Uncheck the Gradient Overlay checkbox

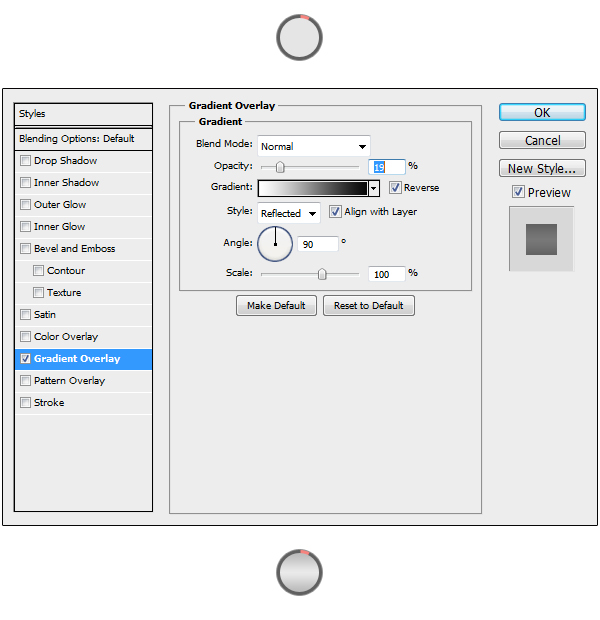point(25,359)
